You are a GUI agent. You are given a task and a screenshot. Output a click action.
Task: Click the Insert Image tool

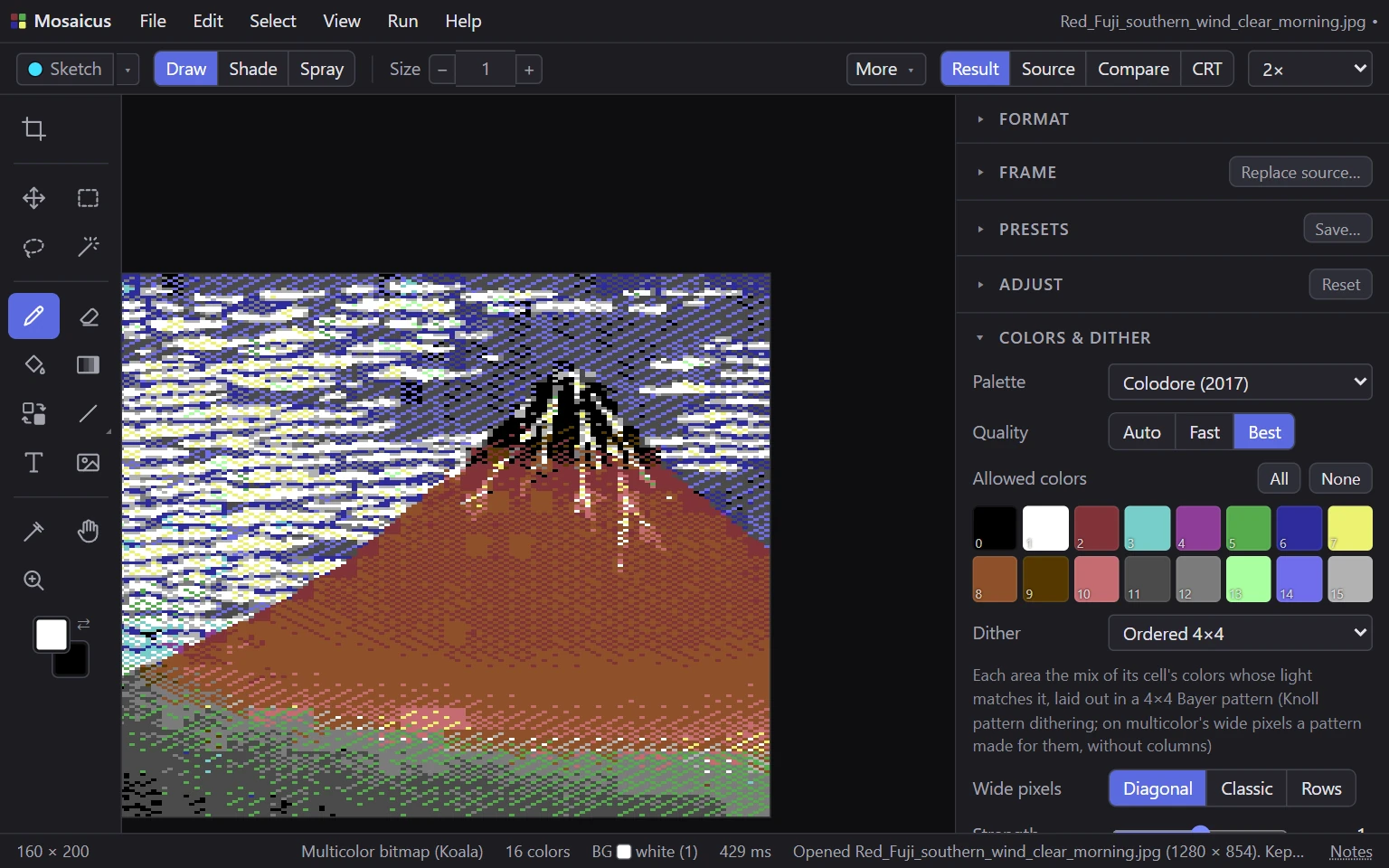pos(88,463)
